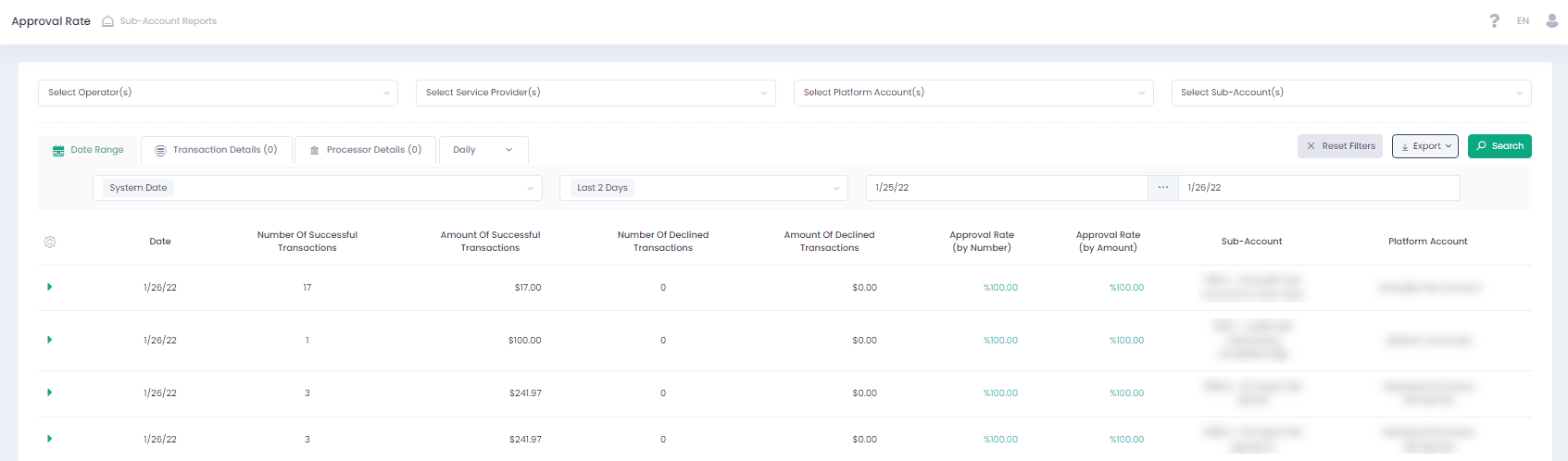Open the Export dropdown button
The height and width of the screenshot is (461, 1568).
coord(1425,146)
